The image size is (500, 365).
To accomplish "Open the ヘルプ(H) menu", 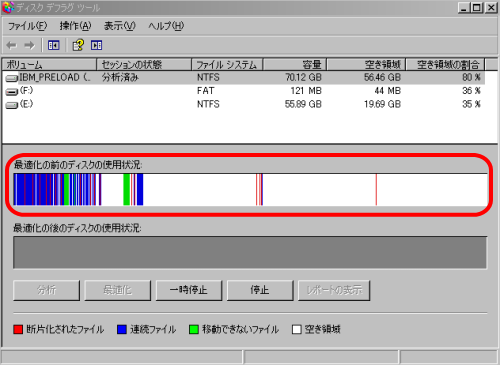I will (x=166, y=26).
